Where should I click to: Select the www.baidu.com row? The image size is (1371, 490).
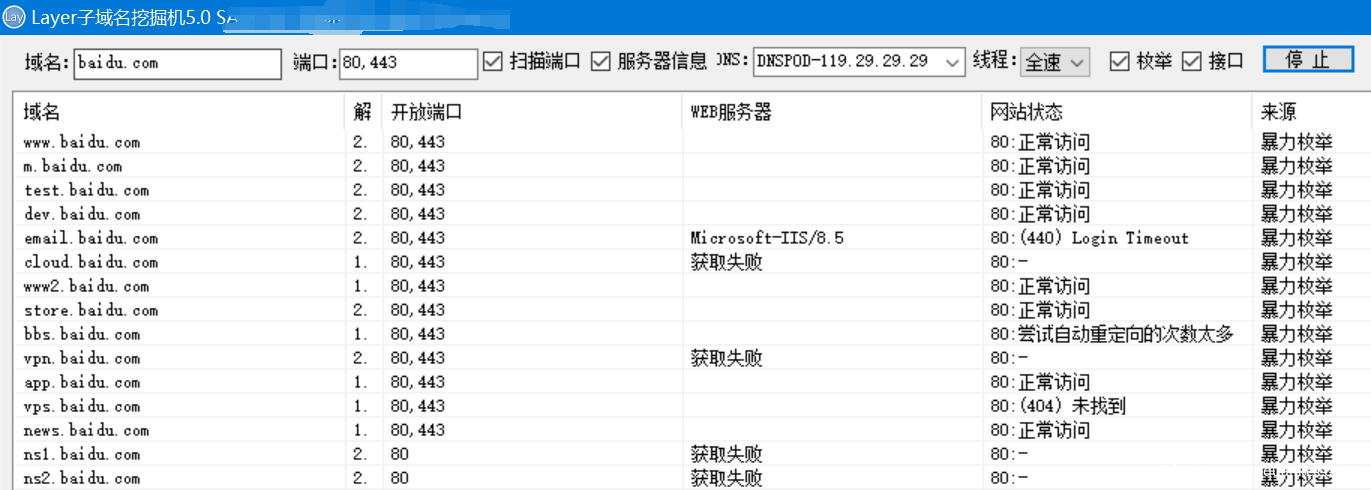pyautogui.click(x=692, y=142)
